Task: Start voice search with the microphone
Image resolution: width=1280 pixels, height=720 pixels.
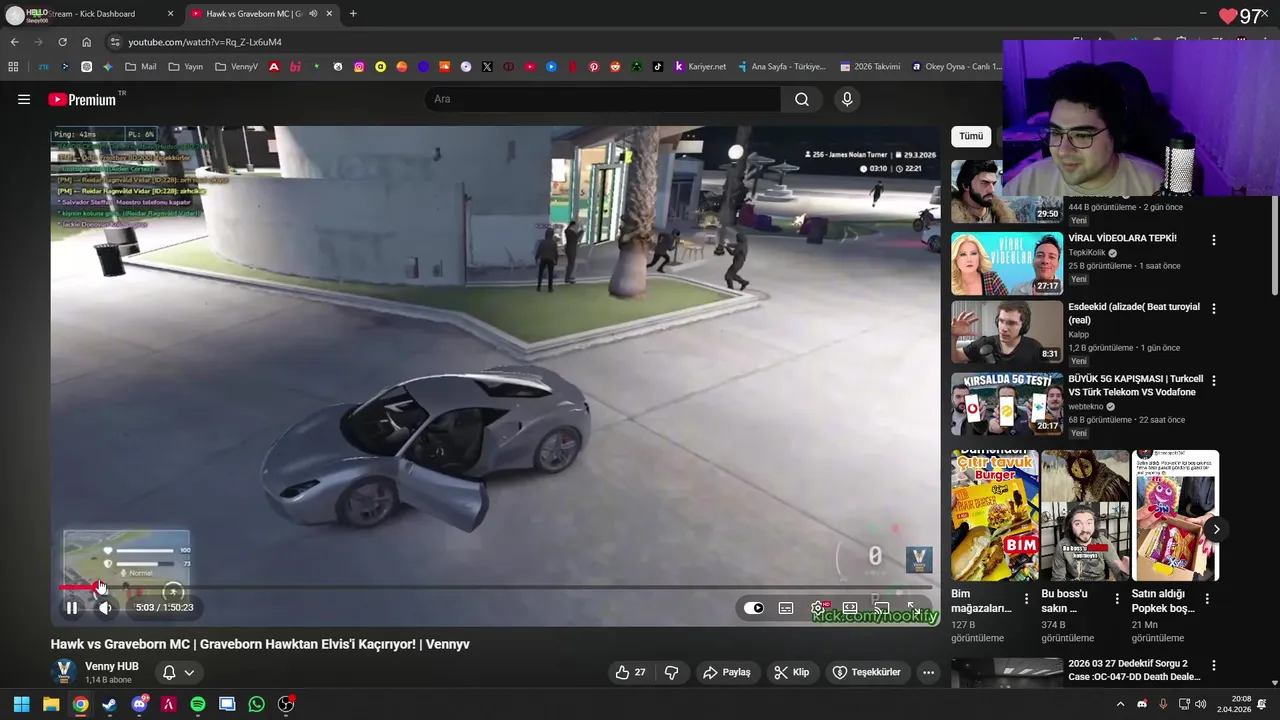Action: coord(847,99)
